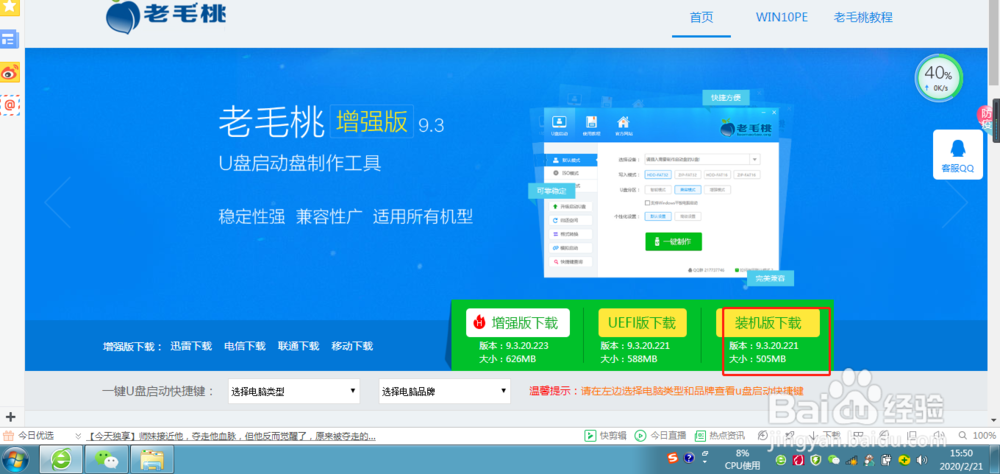Screen dimensions: 1000x474
Task: Switch to the 首页 tab
Action: pyautogui.click(x=702, y=17)
